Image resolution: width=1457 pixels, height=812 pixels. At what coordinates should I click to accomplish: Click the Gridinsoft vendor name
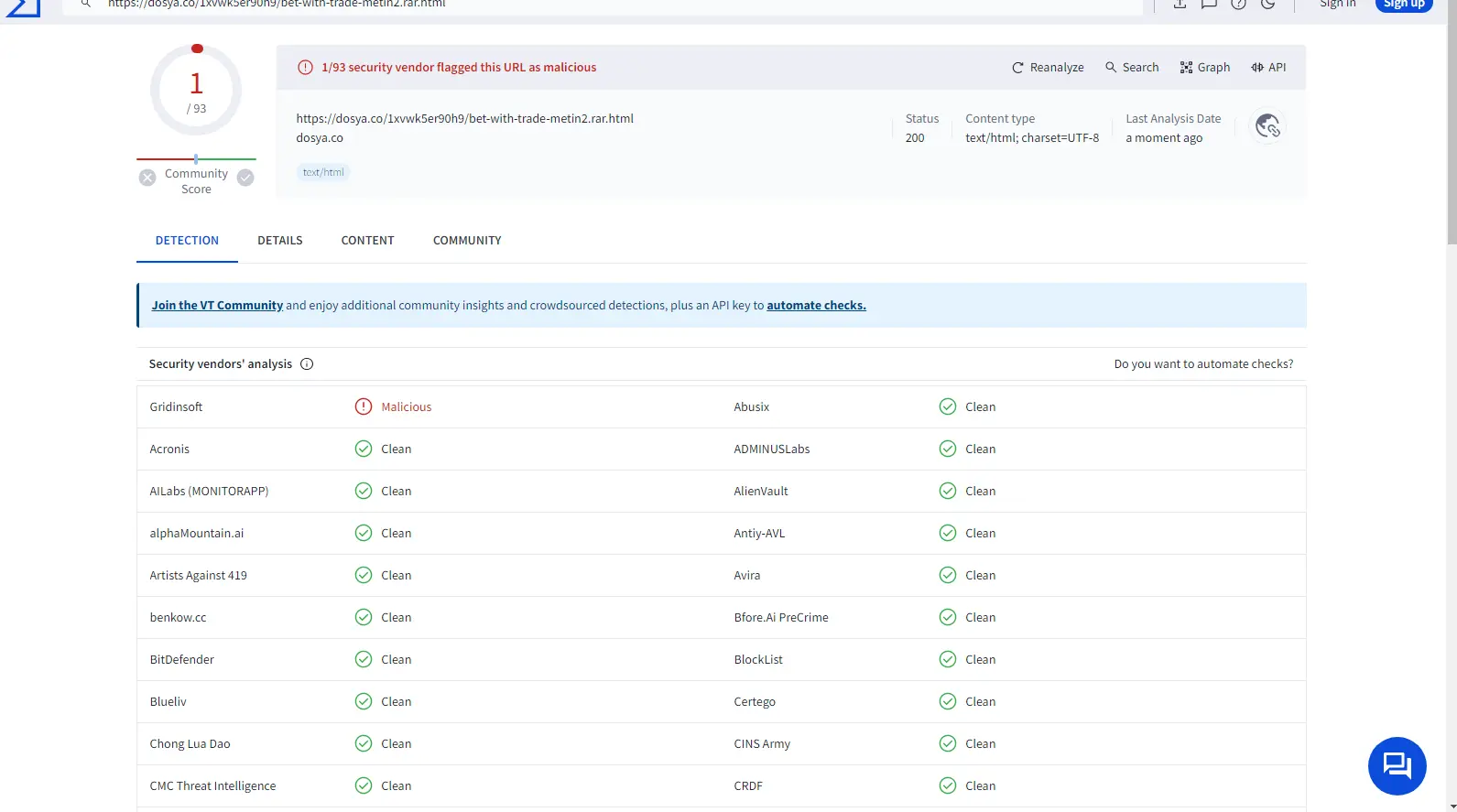coord(176,407)
